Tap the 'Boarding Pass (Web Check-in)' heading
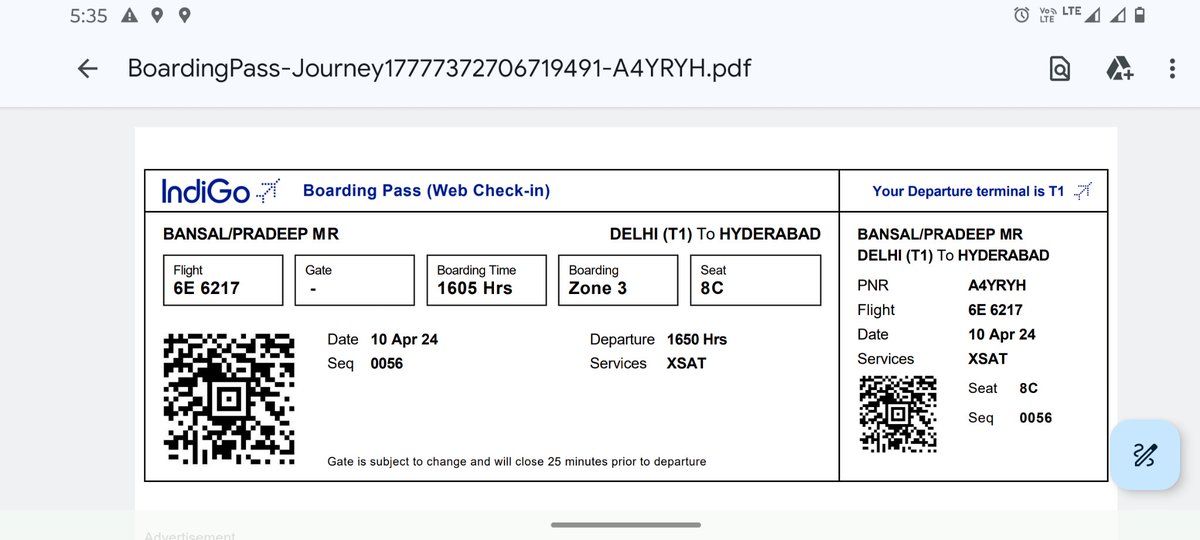The height and width of the screenshot is (540, 1200). coord(426,190)
